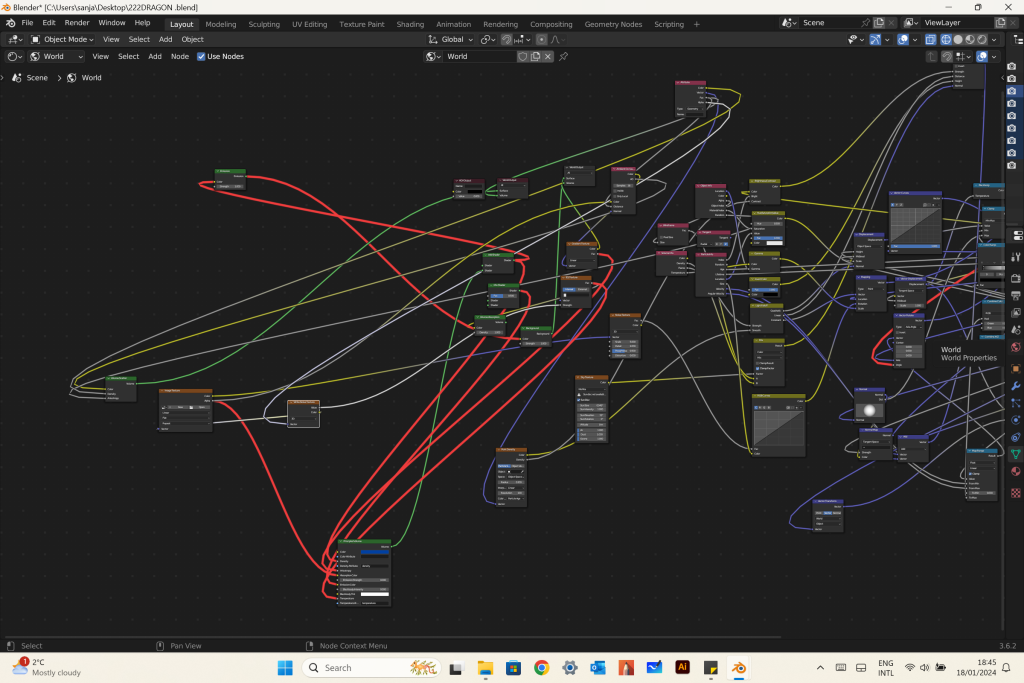Screen dimensions: 1024x683
Task: Open the Modifier properties wrench tab
Action: point(1016,386)
